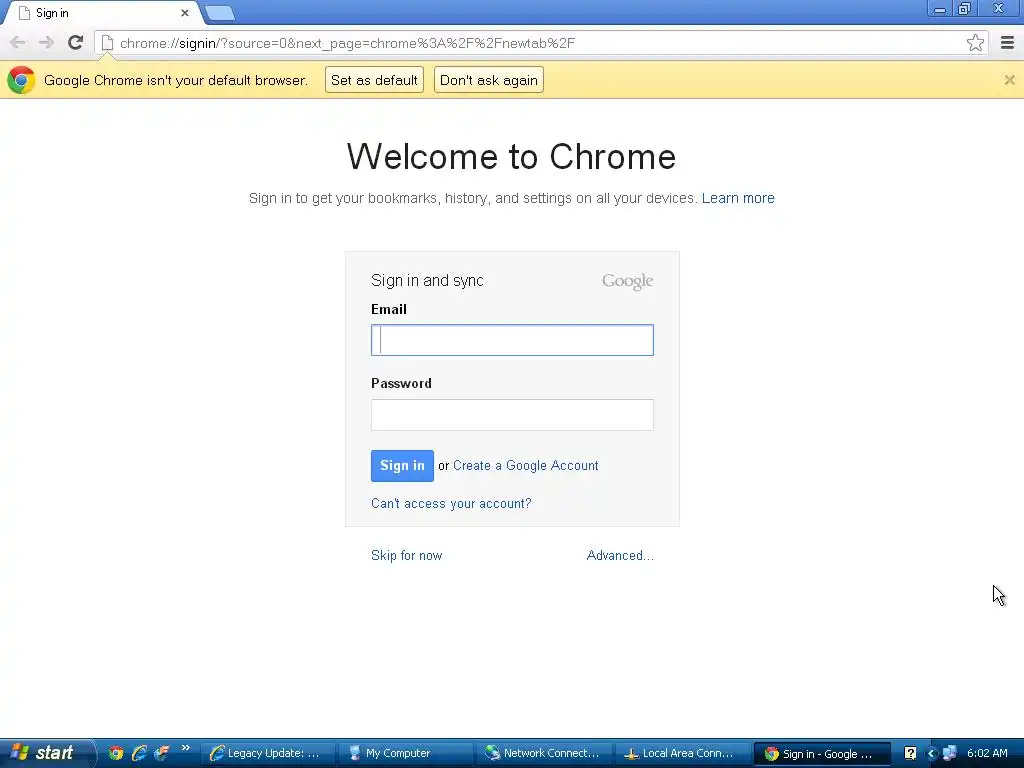
Task: Click the Welcome to Chrome heading
Action: pyautogui.click(x=511, y=157)
